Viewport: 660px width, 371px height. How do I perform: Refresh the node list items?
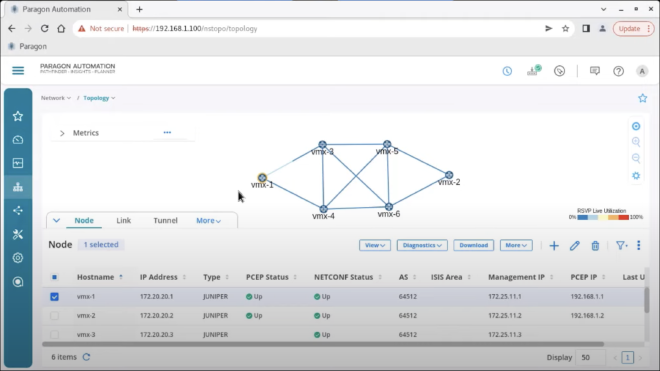(86, 357)
